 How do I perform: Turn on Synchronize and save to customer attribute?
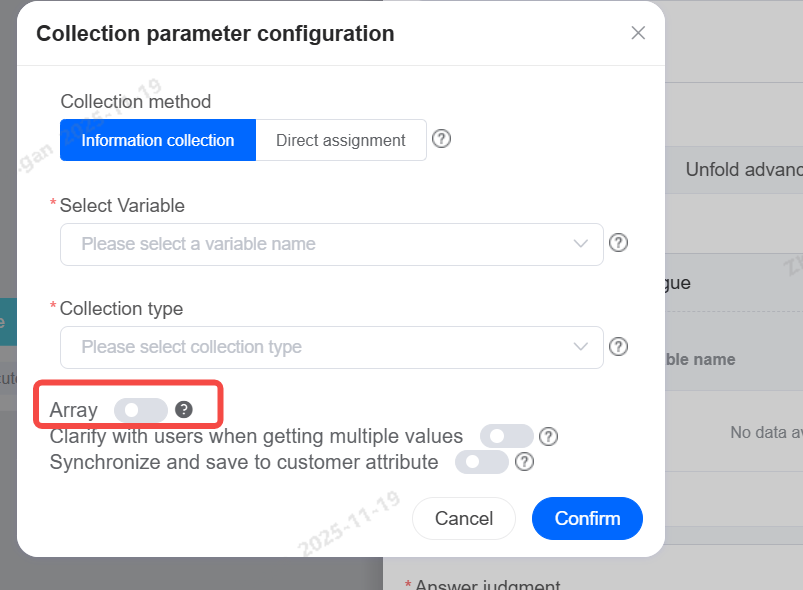pos(481,462)
